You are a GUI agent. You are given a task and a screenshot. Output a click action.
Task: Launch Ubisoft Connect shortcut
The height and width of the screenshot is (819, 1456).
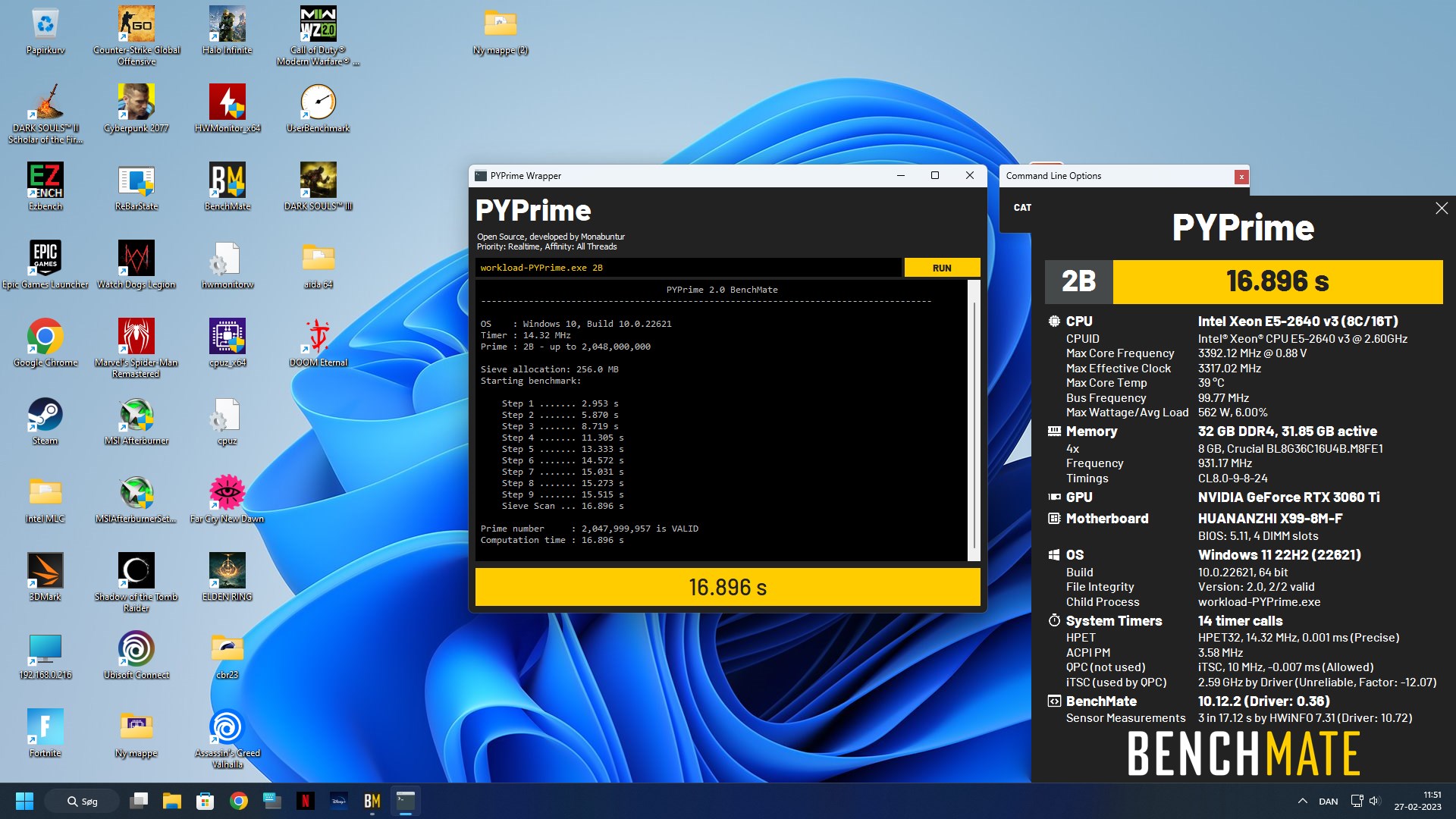pos(136,655)
